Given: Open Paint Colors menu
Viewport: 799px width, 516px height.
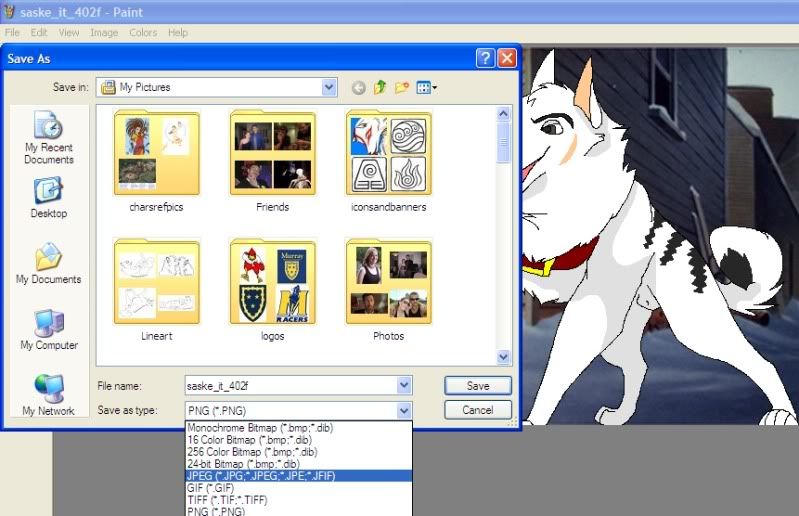Looking at the screenshot, I should tap(143, 33).
